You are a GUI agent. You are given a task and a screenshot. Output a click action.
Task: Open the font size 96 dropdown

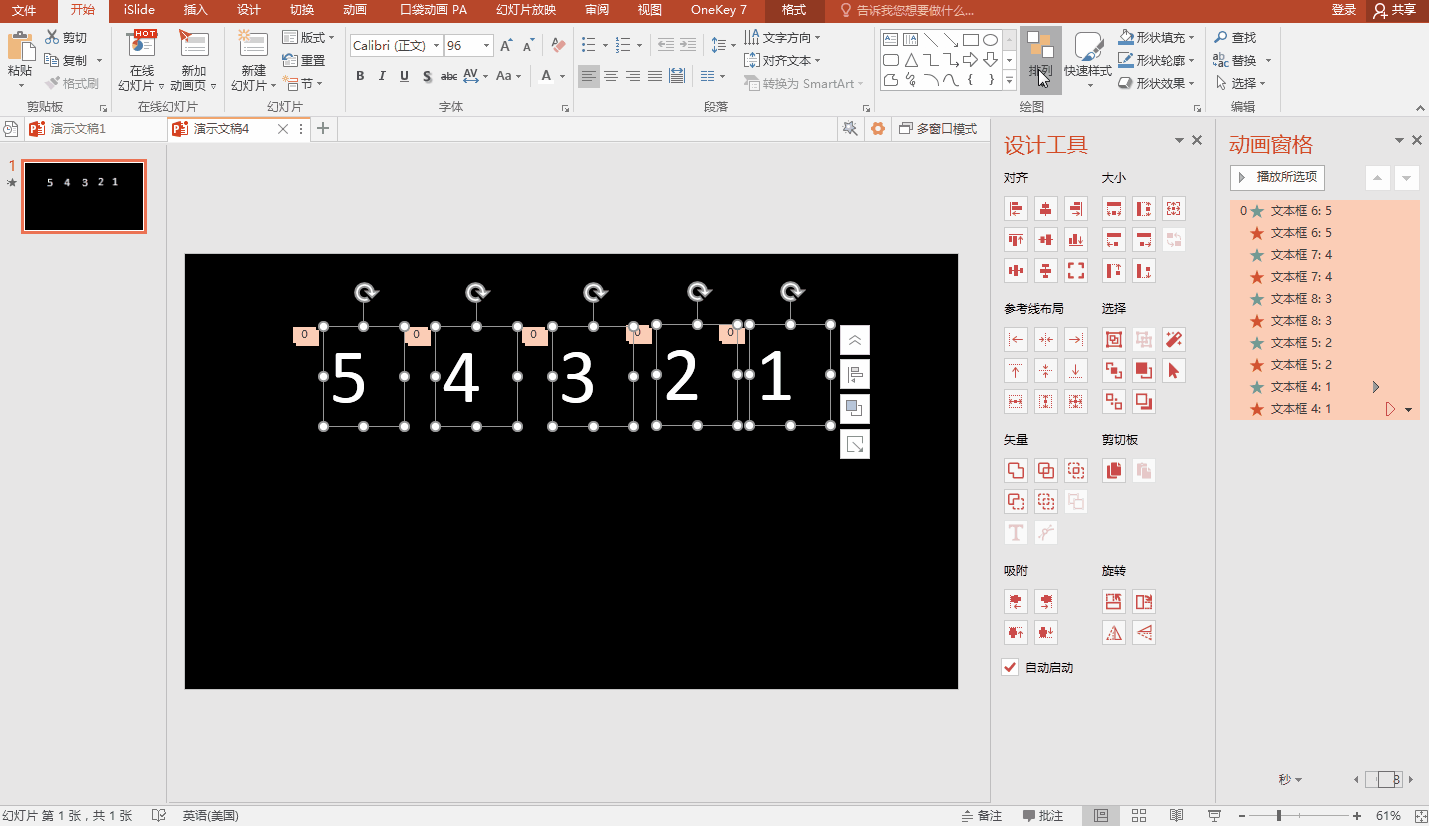487,46
